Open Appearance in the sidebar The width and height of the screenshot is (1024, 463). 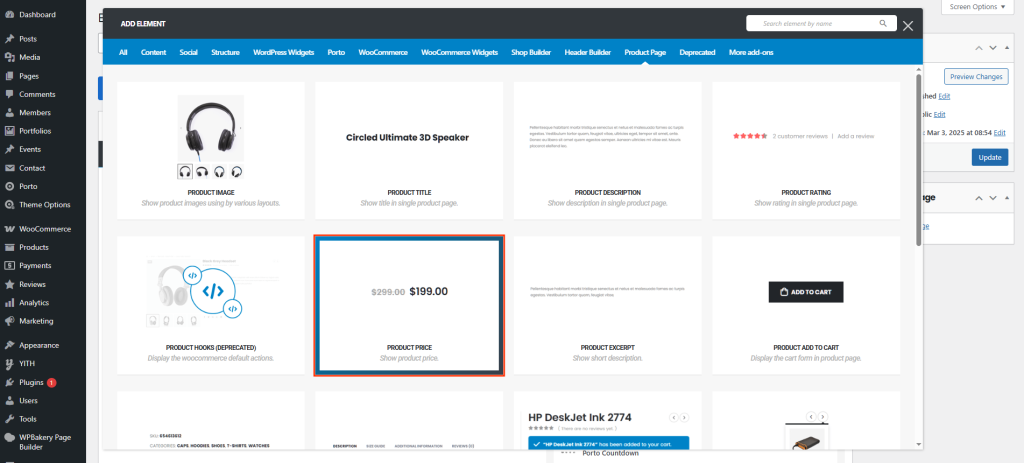click(x=38, y=345)
